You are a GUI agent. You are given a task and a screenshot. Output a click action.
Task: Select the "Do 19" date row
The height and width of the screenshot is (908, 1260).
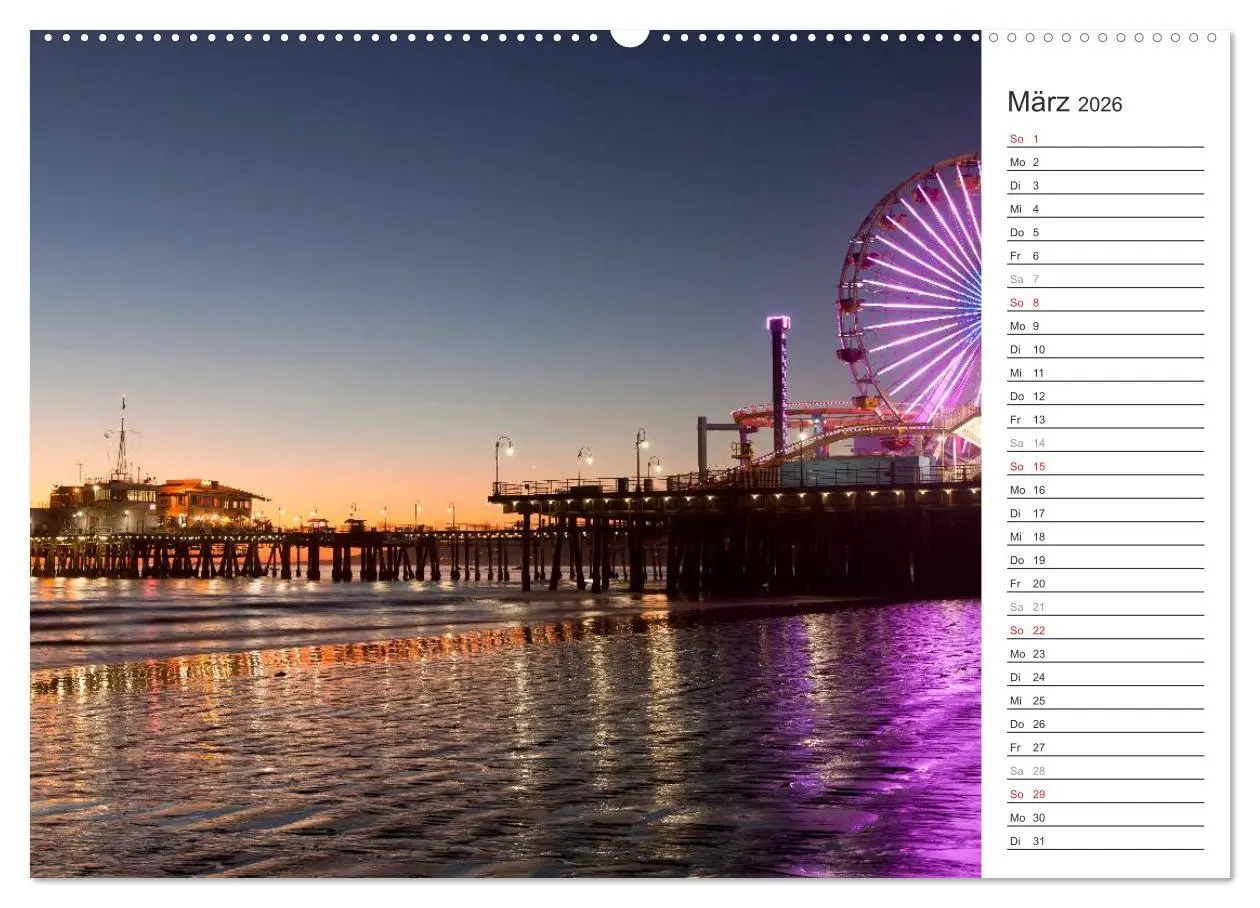pyautogui.click(x=1026, y=559)
